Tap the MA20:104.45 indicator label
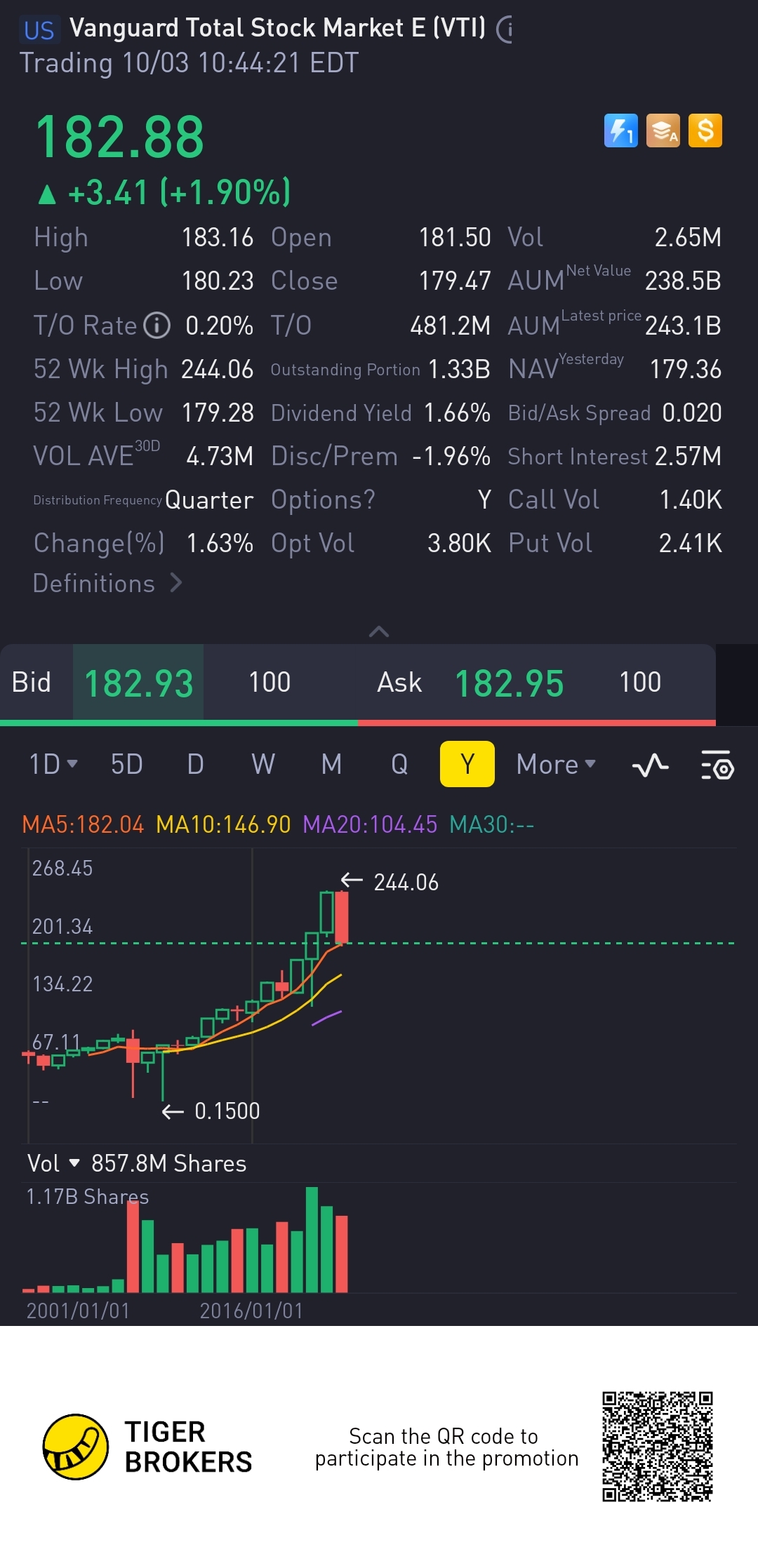The height and width of the screenshot is (1568, 758). pyautogui.click(x=370, y=824)
